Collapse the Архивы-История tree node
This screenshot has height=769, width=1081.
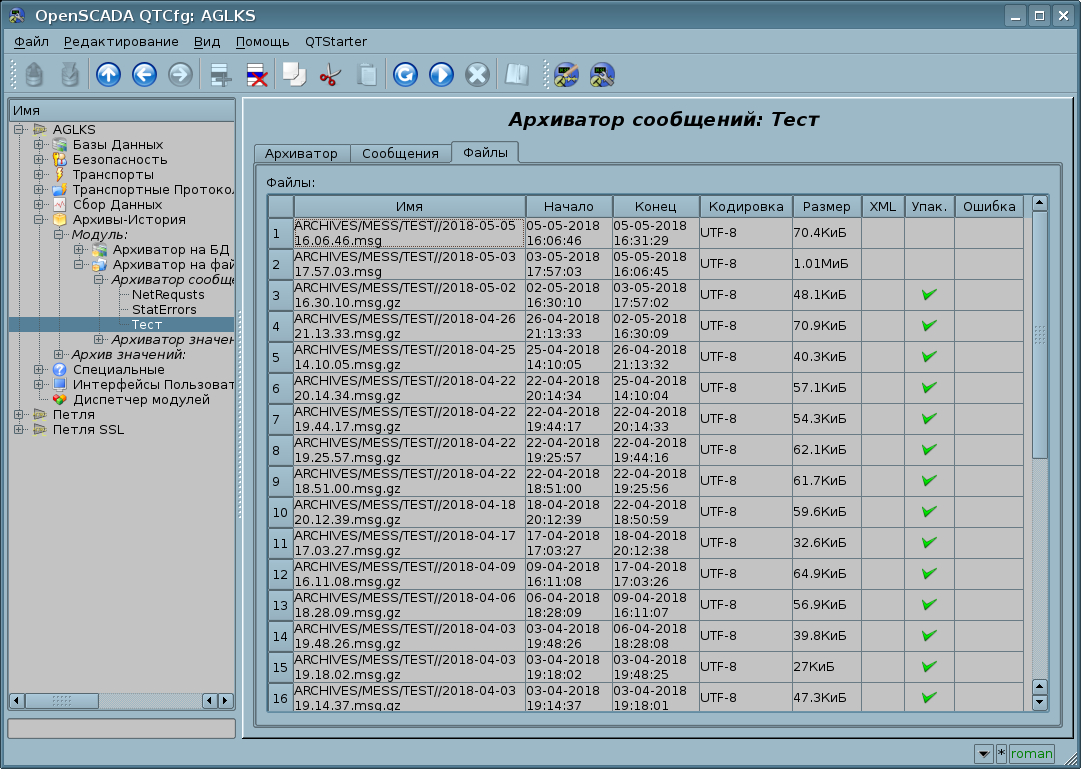38,219
